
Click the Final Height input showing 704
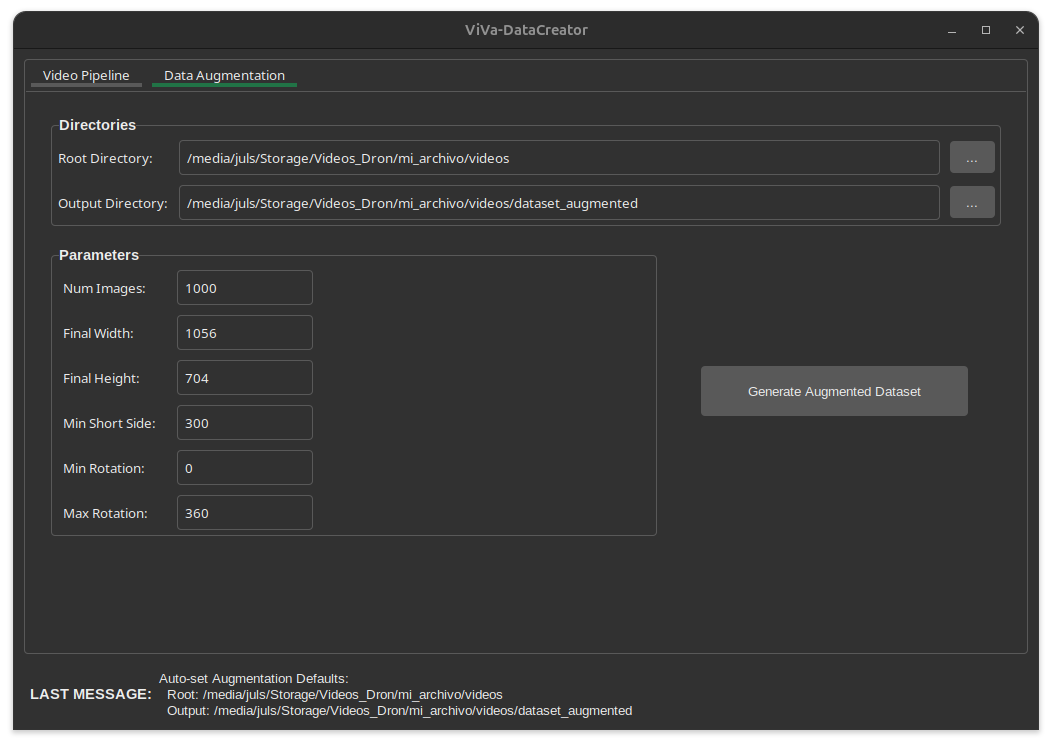pyautogui.click(x=244, y=377)
